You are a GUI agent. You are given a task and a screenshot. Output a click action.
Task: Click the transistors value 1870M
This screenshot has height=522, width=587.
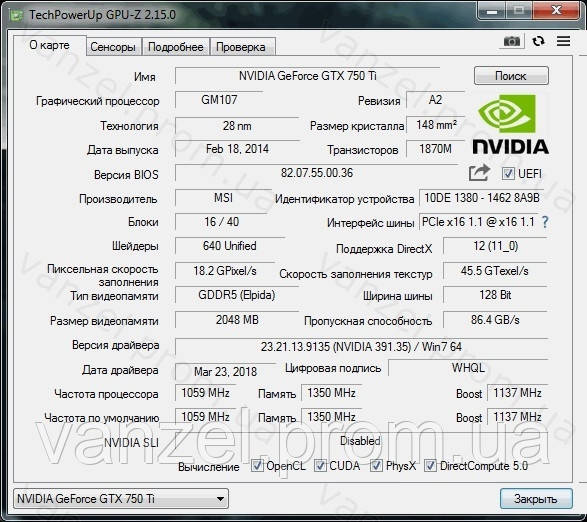[x=435, y=149]
